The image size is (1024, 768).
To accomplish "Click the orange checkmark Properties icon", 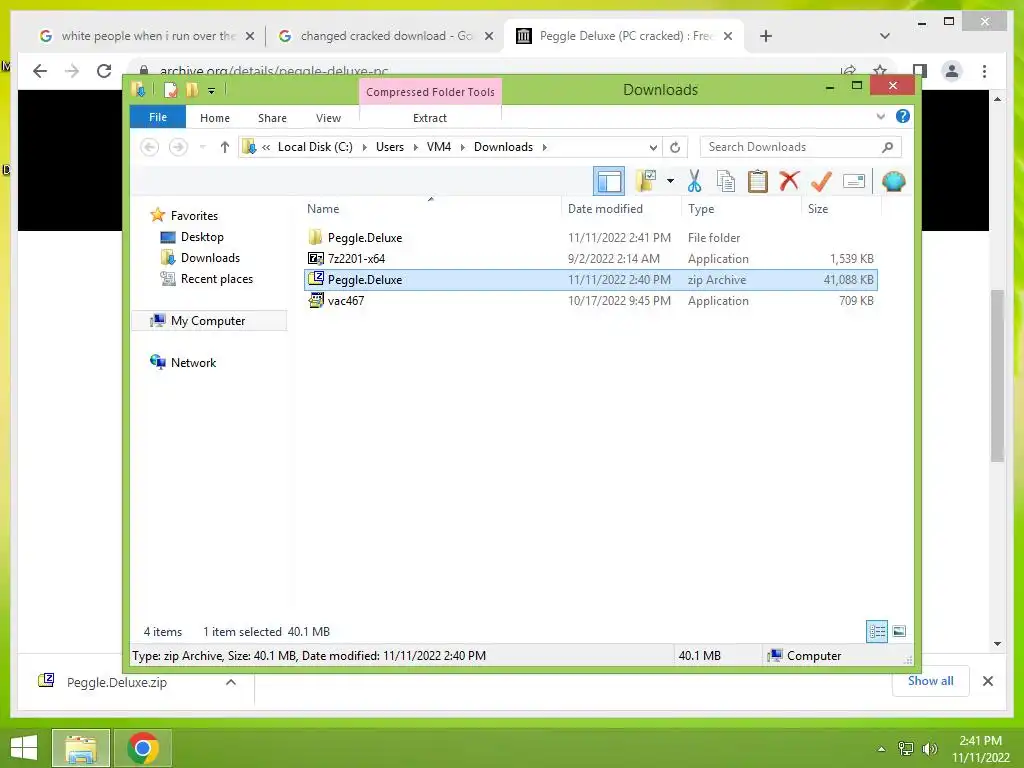I will click(x=821, y=181).
